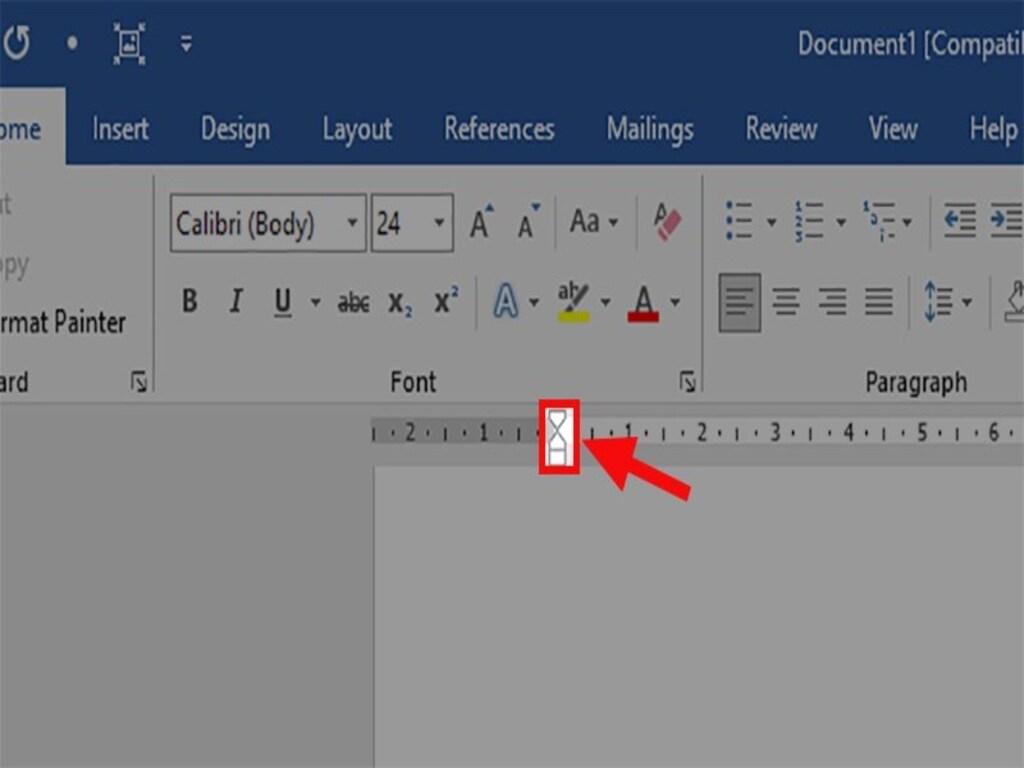1024x768 pixels.
Task: Click the Decrease Indent icon
Action: [x=959, y=221]
